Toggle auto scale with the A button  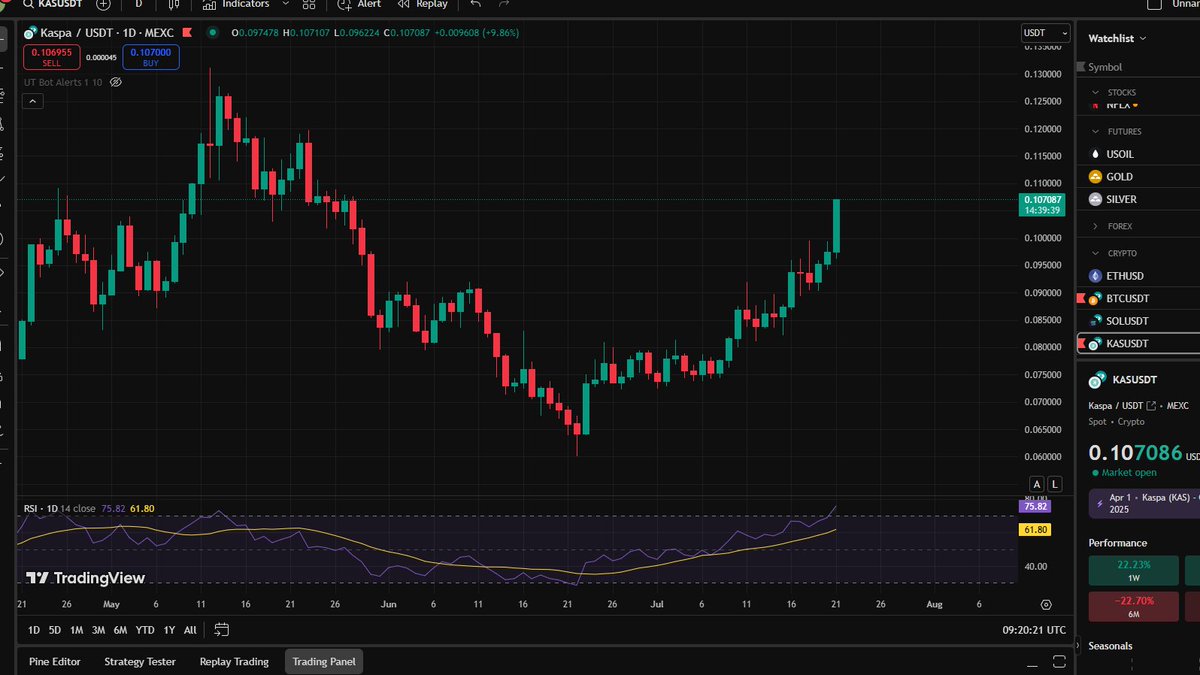coord(1037,484)
